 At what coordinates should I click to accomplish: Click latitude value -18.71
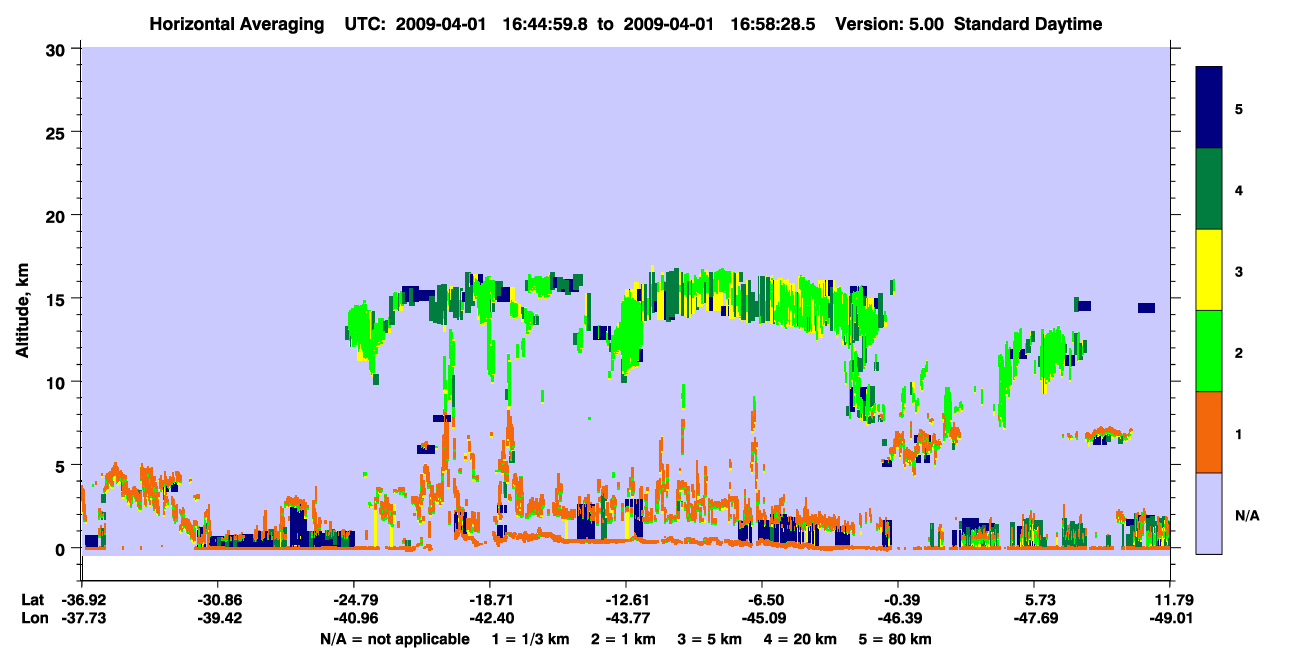coord(489,600)
